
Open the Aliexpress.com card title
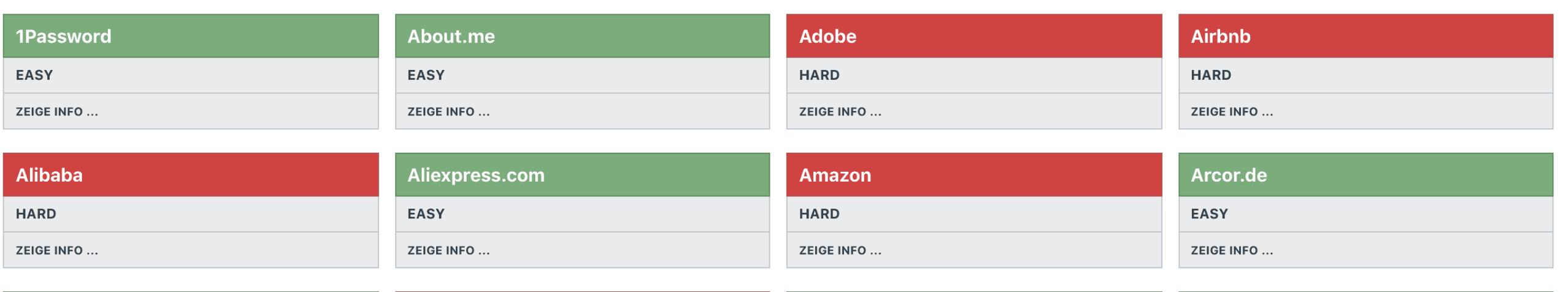point(476,175)
